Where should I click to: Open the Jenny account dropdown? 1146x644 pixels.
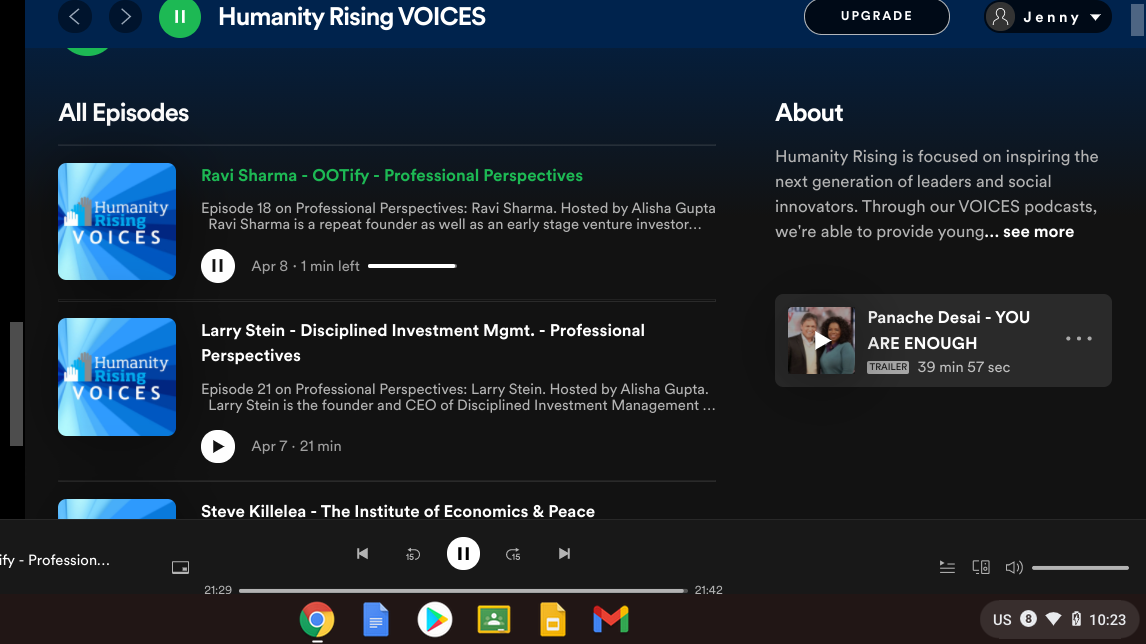click(1047, 16)
